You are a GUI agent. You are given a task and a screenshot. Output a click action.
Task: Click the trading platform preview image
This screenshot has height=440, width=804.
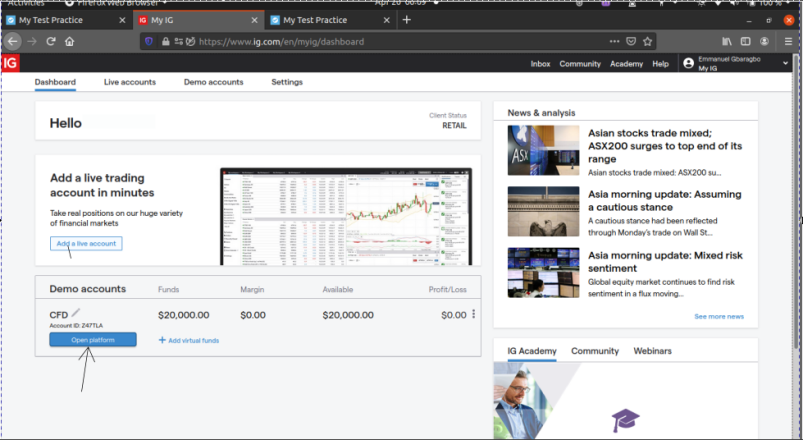click(x=346, y=216)
